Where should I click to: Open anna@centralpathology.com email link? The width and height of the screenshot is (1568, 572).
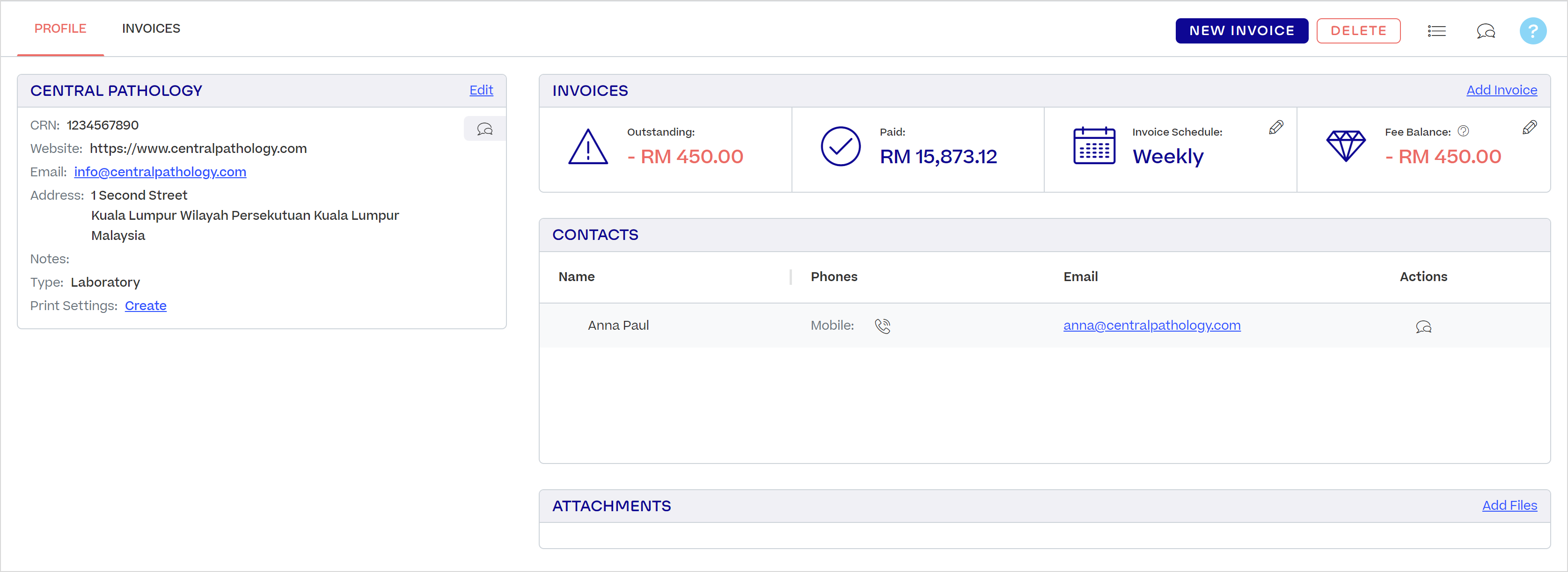(1151, 326)
